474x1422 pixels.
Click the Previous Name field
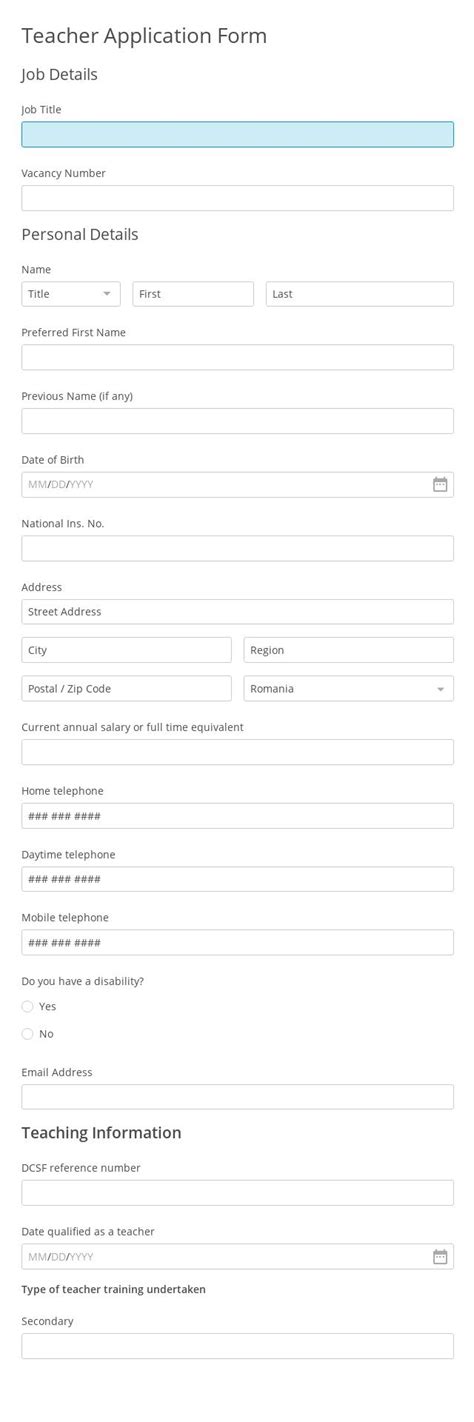[238, 421]
